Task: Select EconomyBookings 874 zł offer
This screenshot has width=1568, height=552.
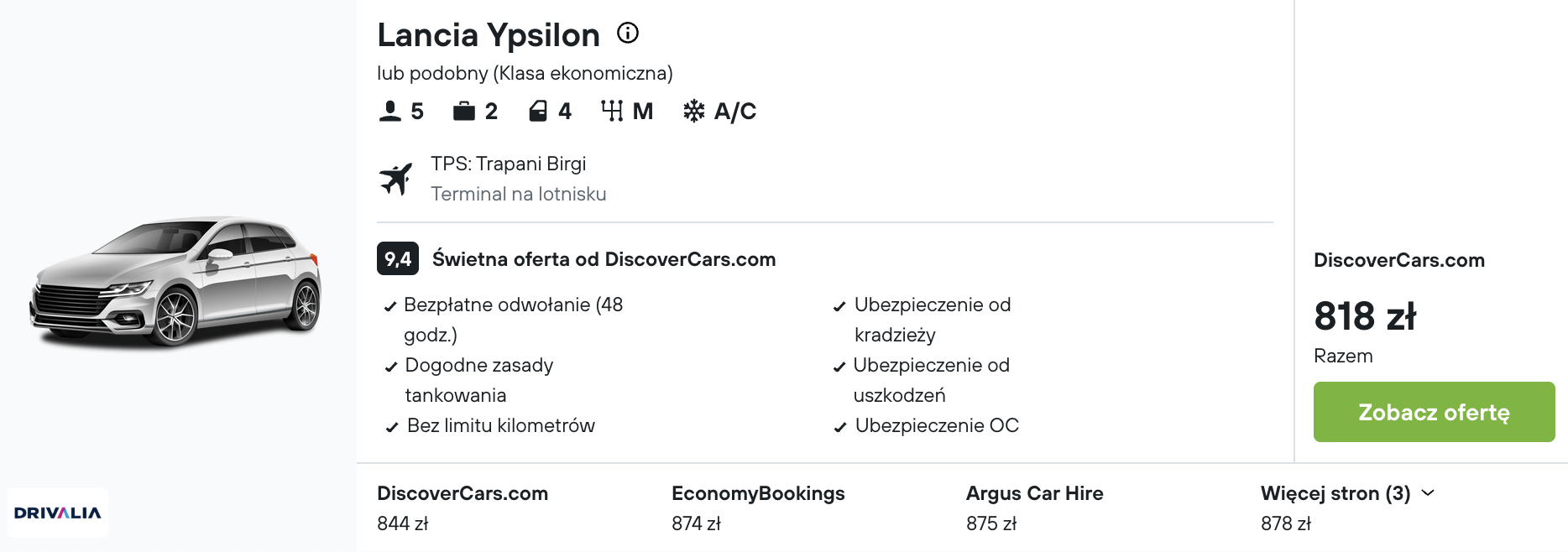Action: coord(758,508)
